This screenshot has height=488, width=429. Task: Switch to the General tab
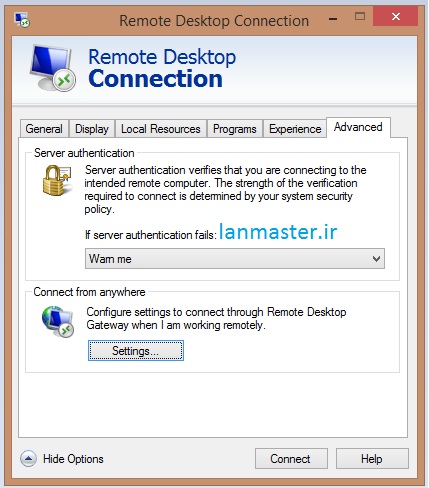44,129
